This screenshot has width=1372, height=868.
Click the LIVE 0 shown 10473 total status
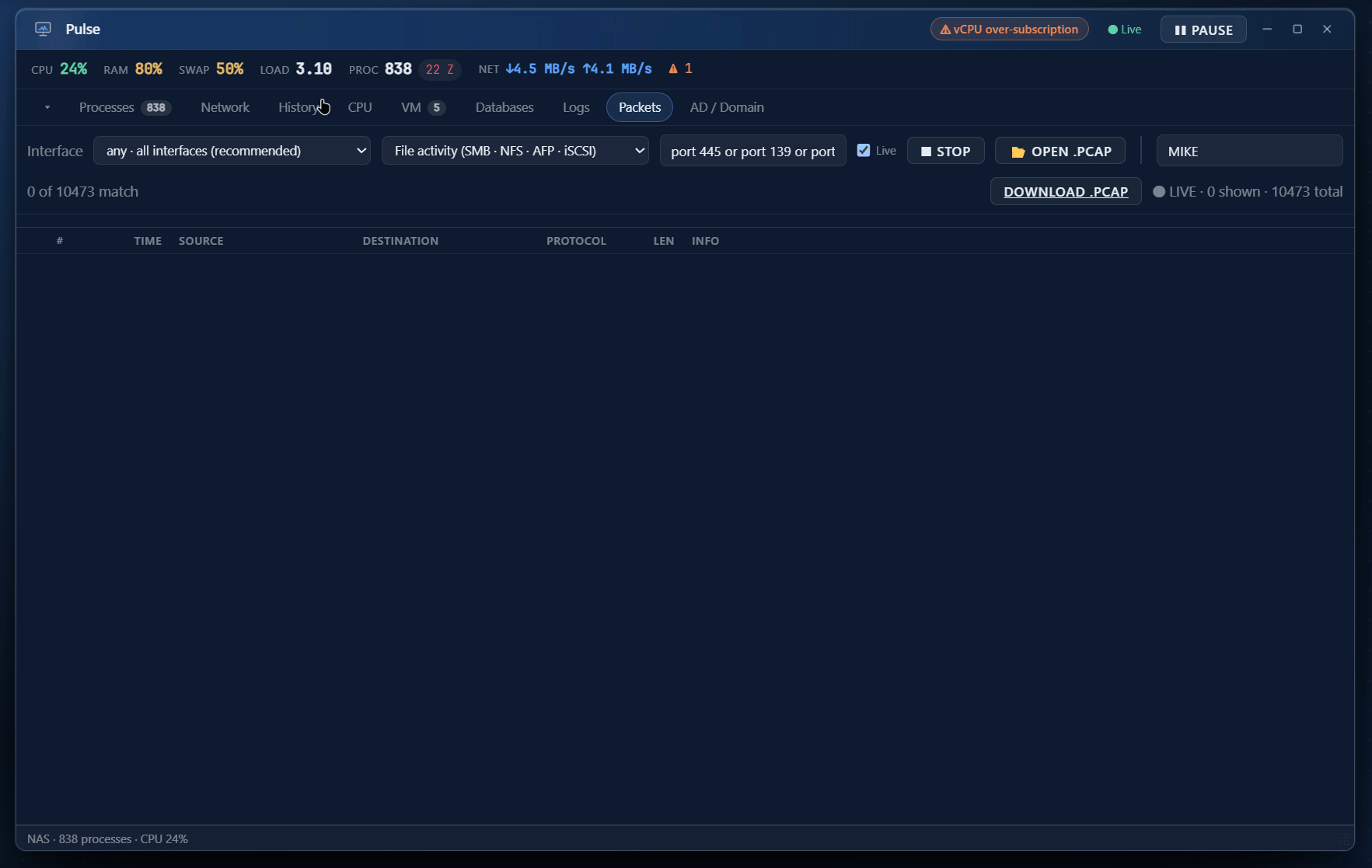click(x=1248, y=192)
